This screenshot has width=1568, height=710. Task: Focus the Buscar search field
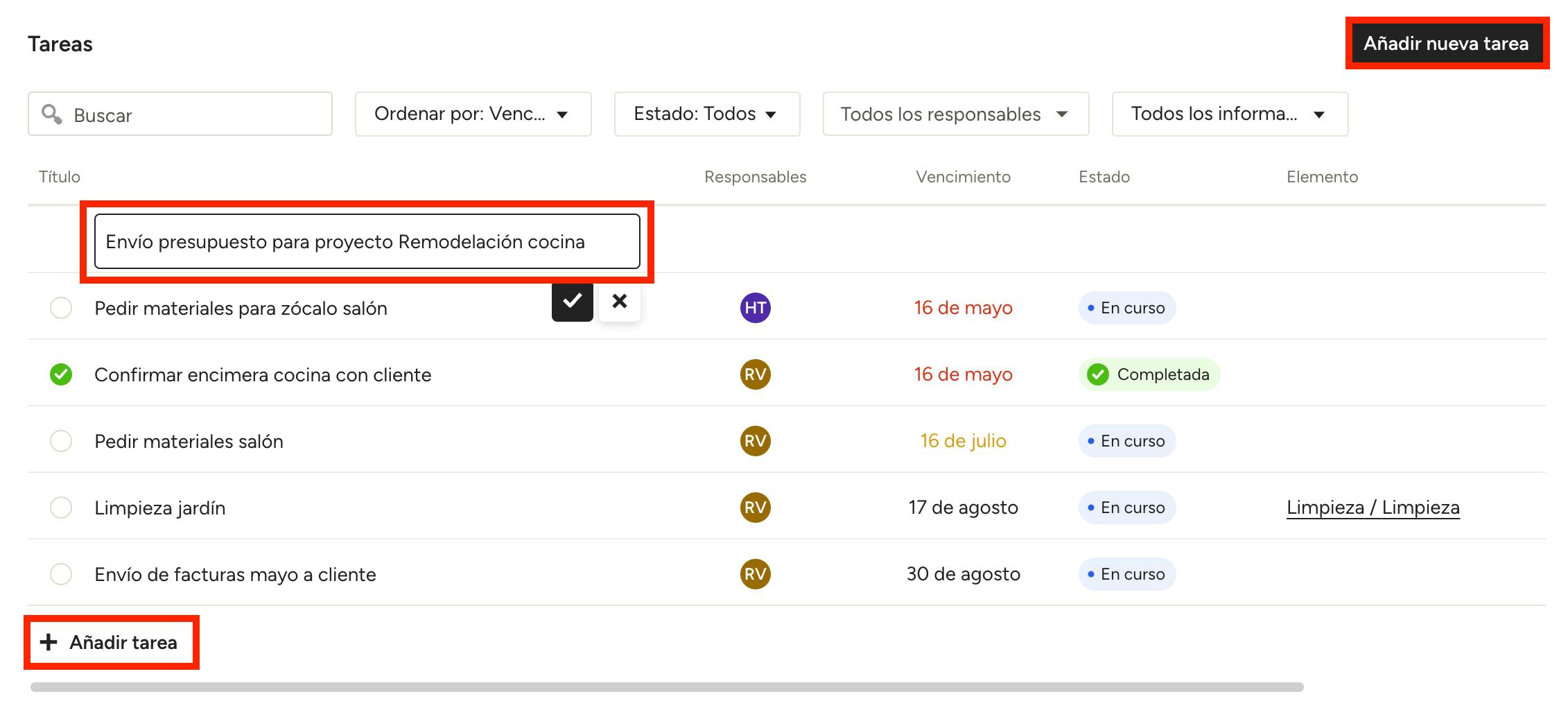[x=194, y=114]
